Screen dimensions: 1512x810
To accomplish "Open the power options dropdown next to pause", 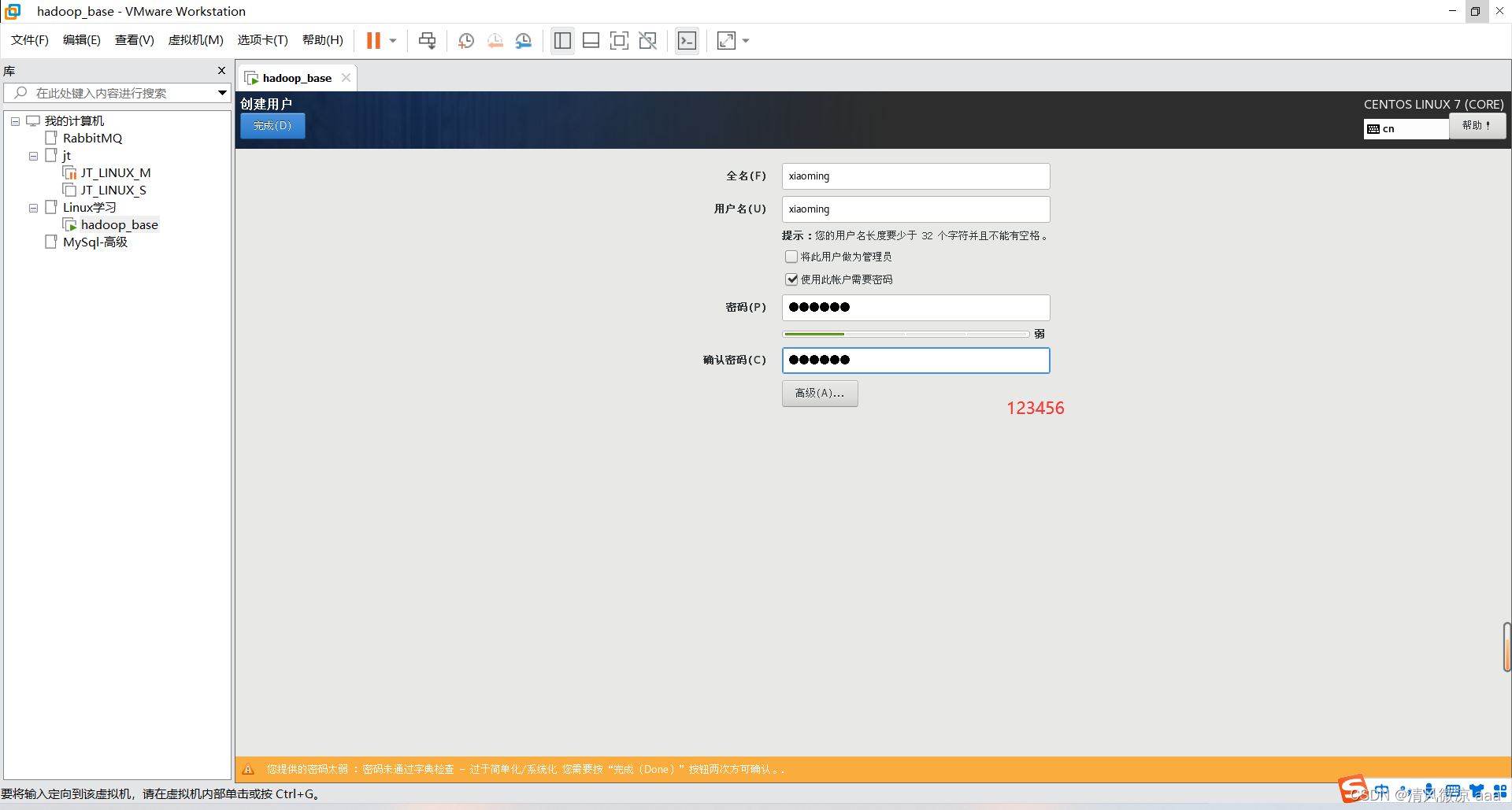I will [x=393, y=41].
